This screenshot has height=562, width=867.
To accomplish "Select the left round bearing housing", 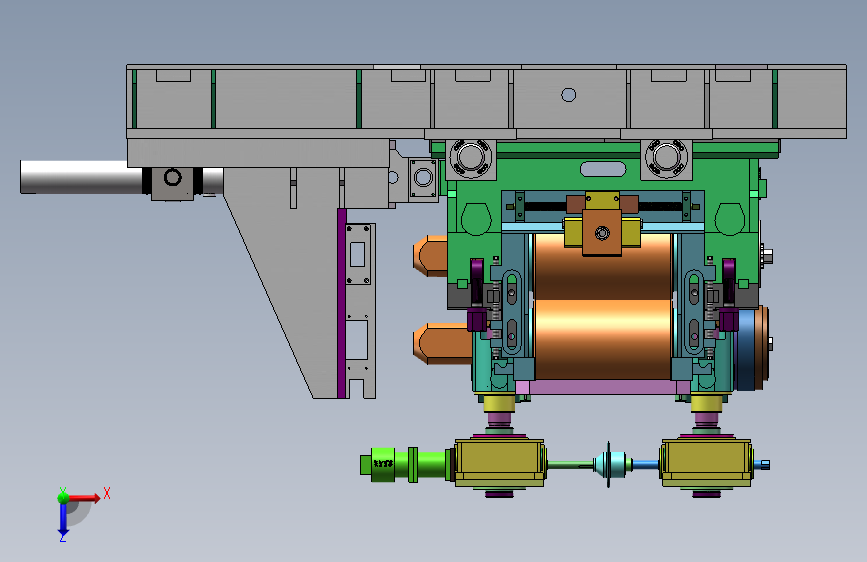I will coord(471,159).
